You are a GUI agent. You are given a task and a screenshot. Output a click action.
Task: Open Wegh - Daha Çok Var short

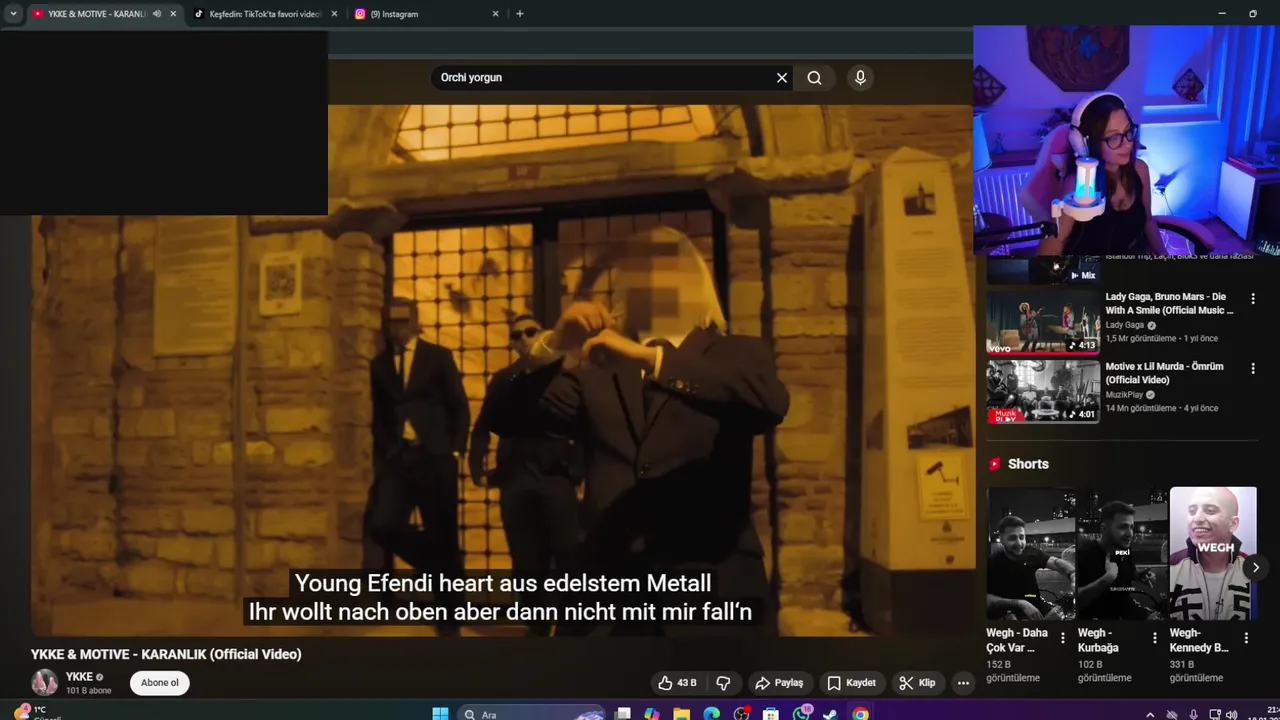tap(1031, 554)
